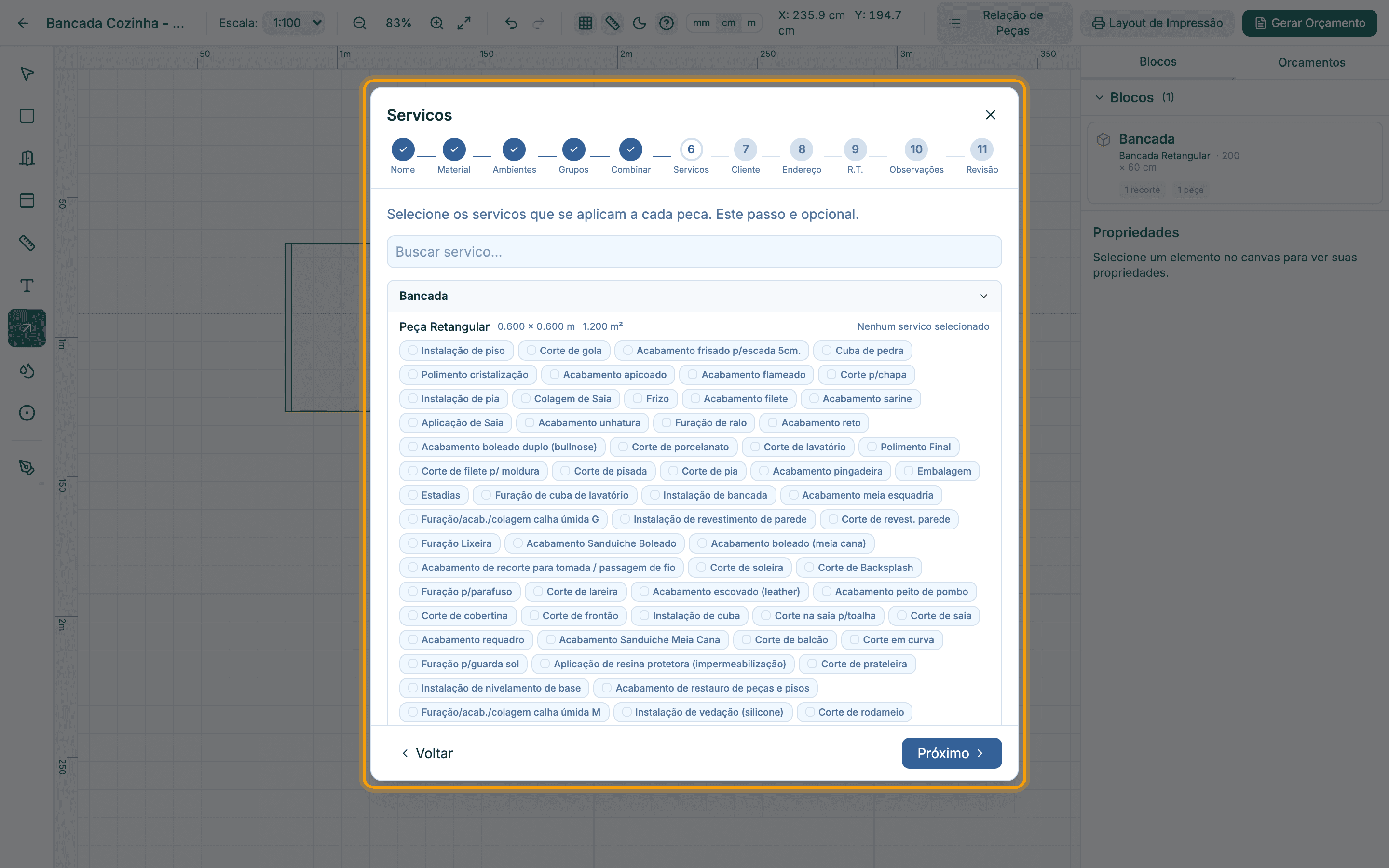Enable Cuba de pedra service

(x=863, y=350)
